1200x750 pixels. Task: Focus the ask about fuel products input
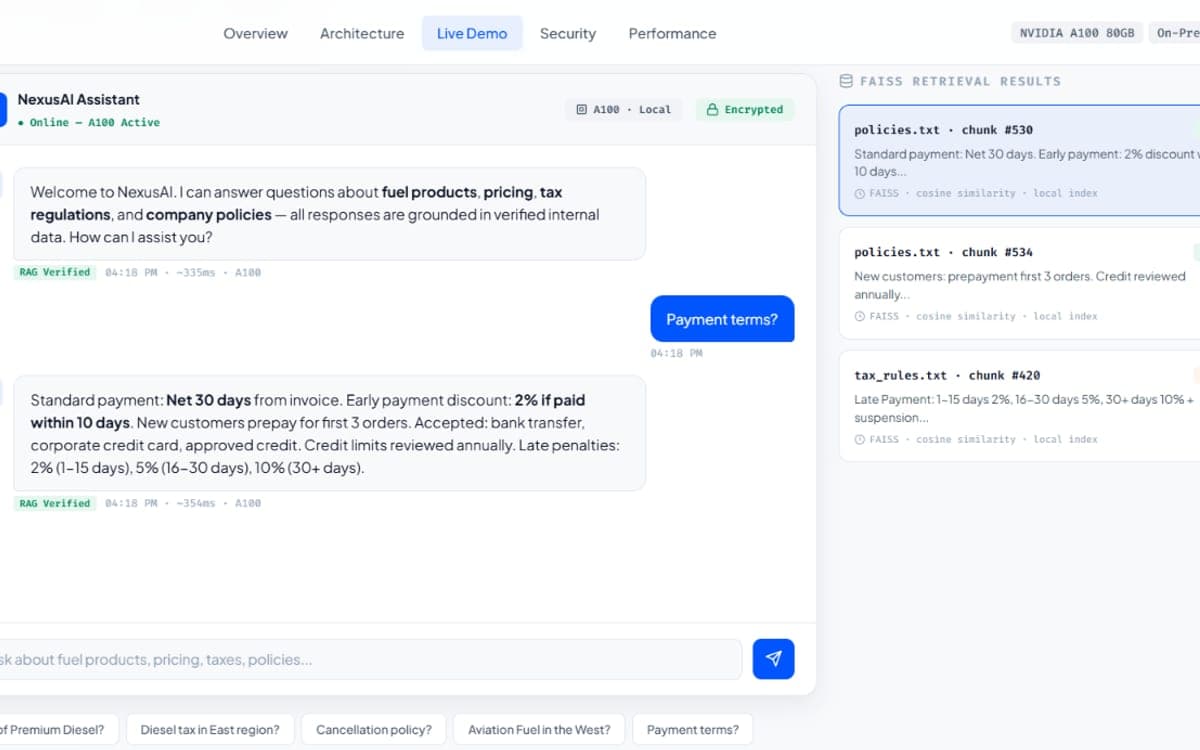(x=368, y=660)
